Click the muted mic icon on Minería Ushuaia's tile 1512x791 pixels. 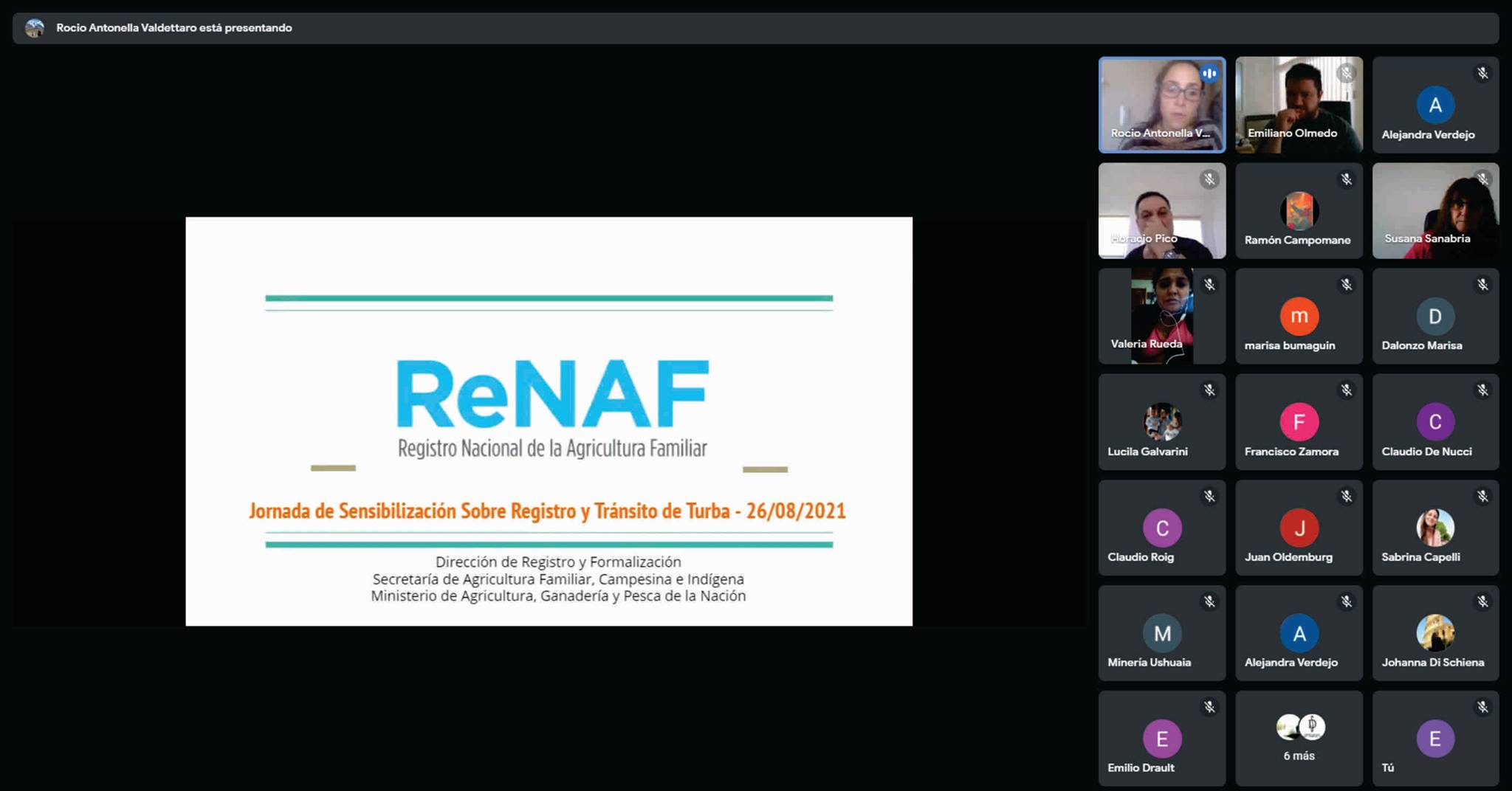point(1209,602)
